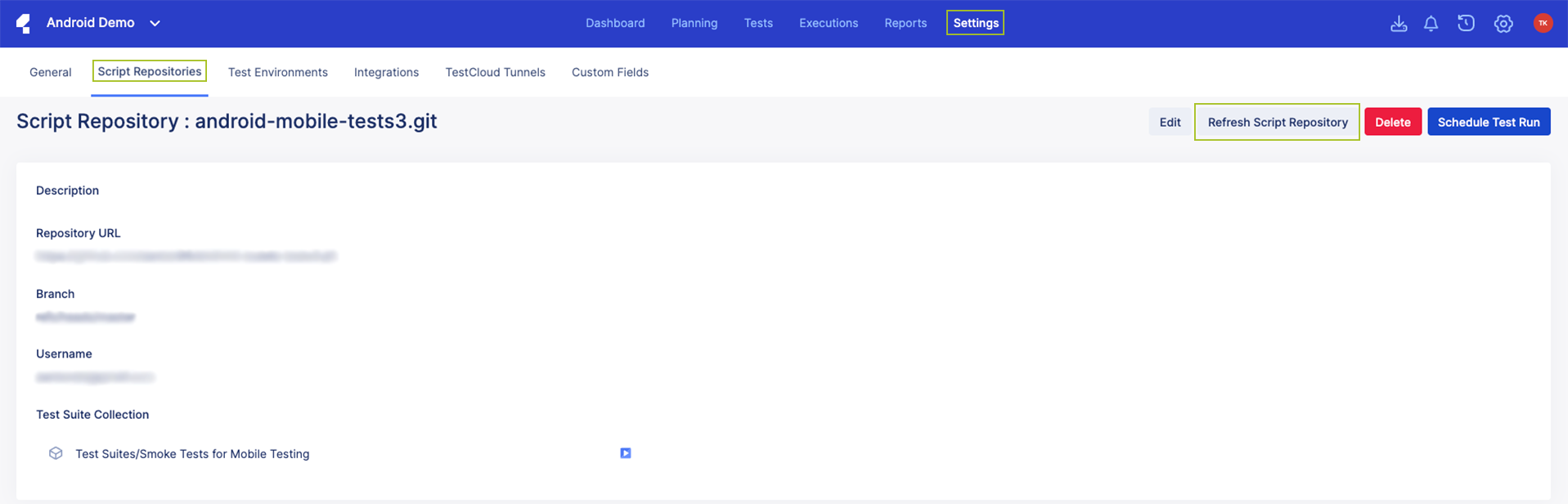Go to the Dashboard menu

tap(615, 23)
